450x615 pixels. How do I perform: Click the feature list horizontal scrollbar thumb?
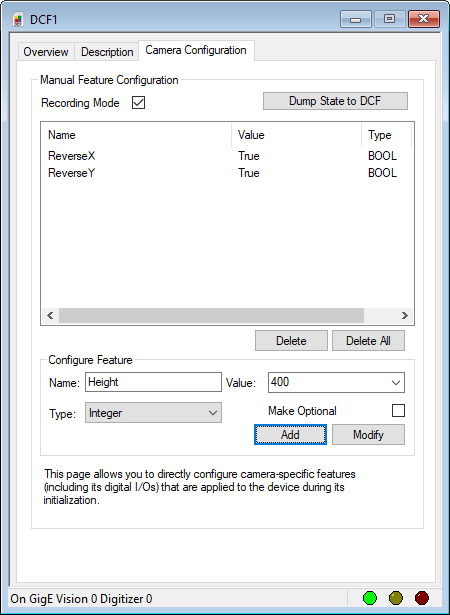[211, 315]
